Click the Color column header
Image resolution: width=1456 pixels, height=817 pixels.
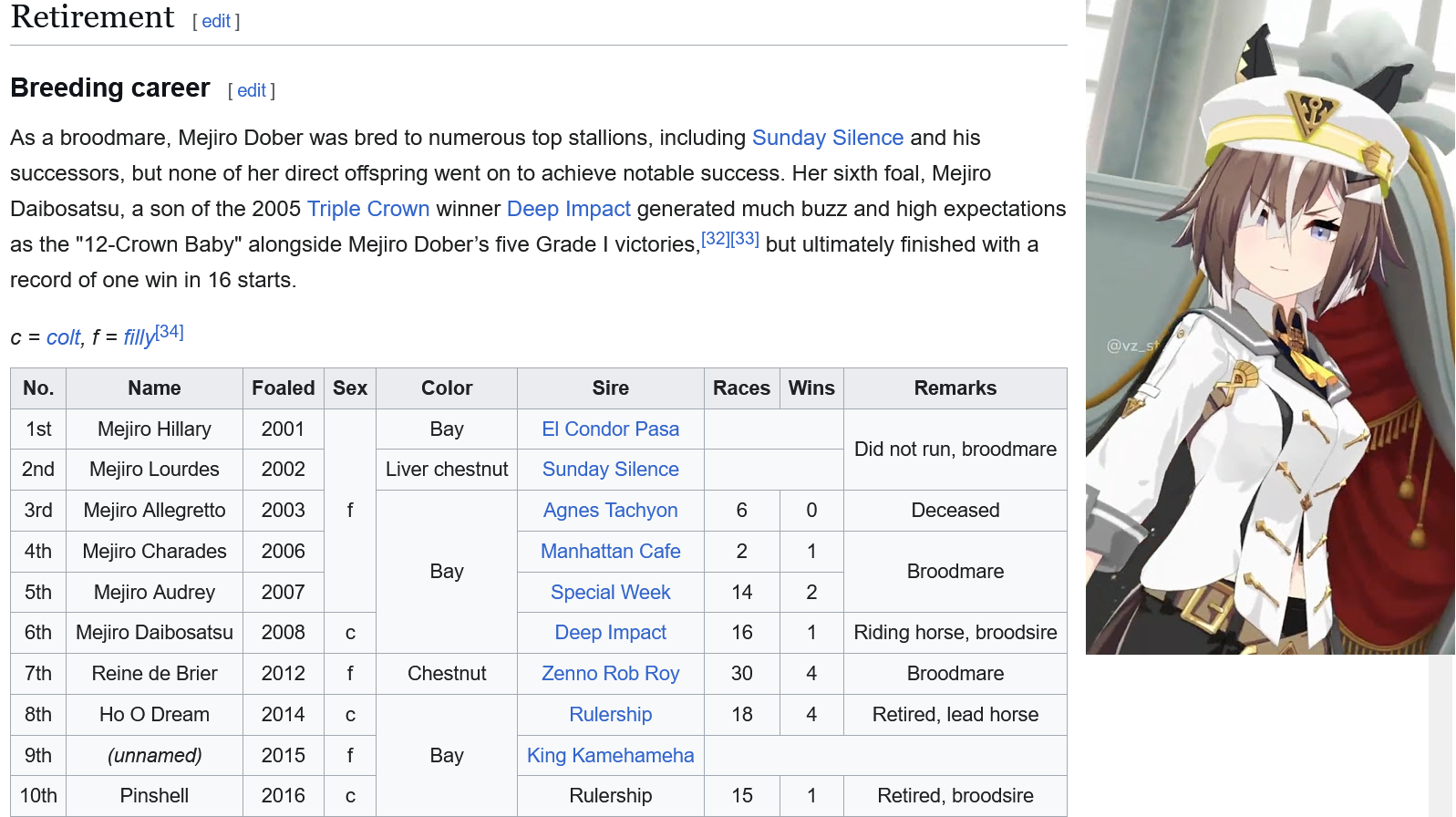tap(447, 388)
